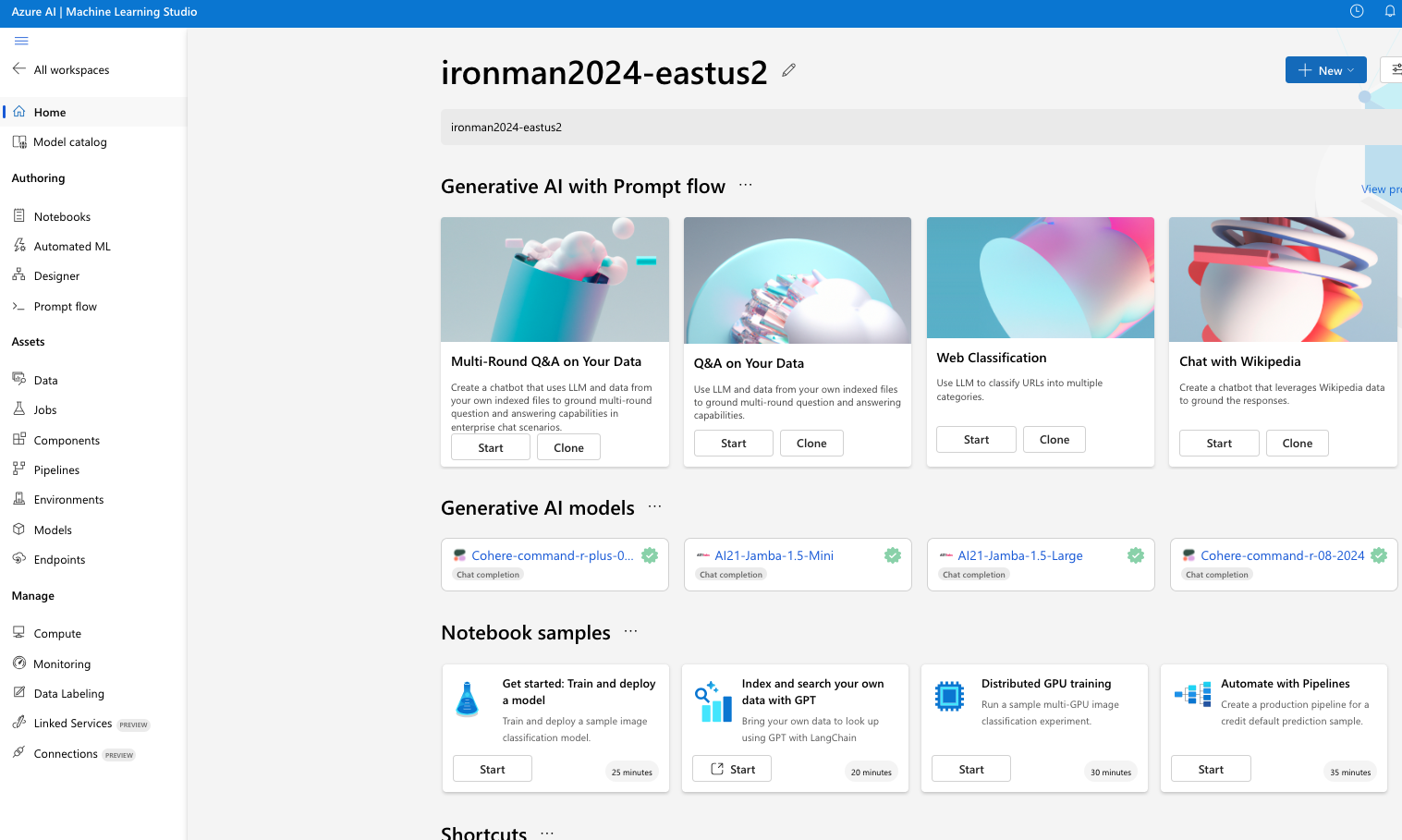
Task: Open Generative AI with Prompt flow more options
Action: pos(746,186)
